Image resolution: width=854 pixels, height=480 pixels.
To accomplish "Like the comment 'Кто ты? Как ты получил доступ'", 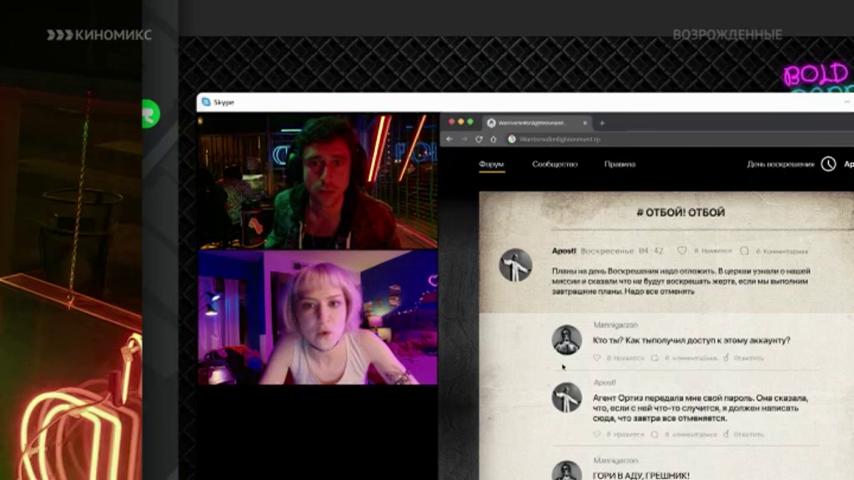I will coord(597,358).
